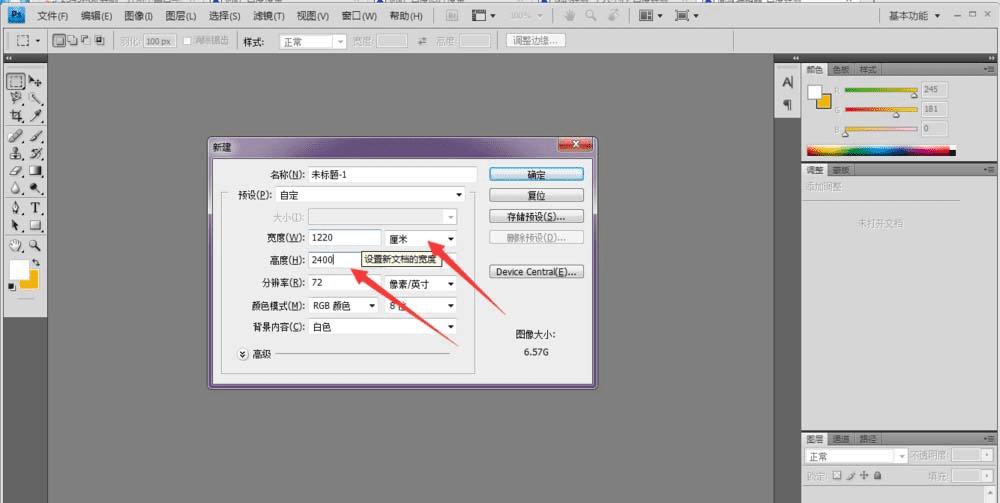The image size is (1000, 503).
Task: Open the Character panel icon
Action: pyautogui.click(x=788, y=83)
